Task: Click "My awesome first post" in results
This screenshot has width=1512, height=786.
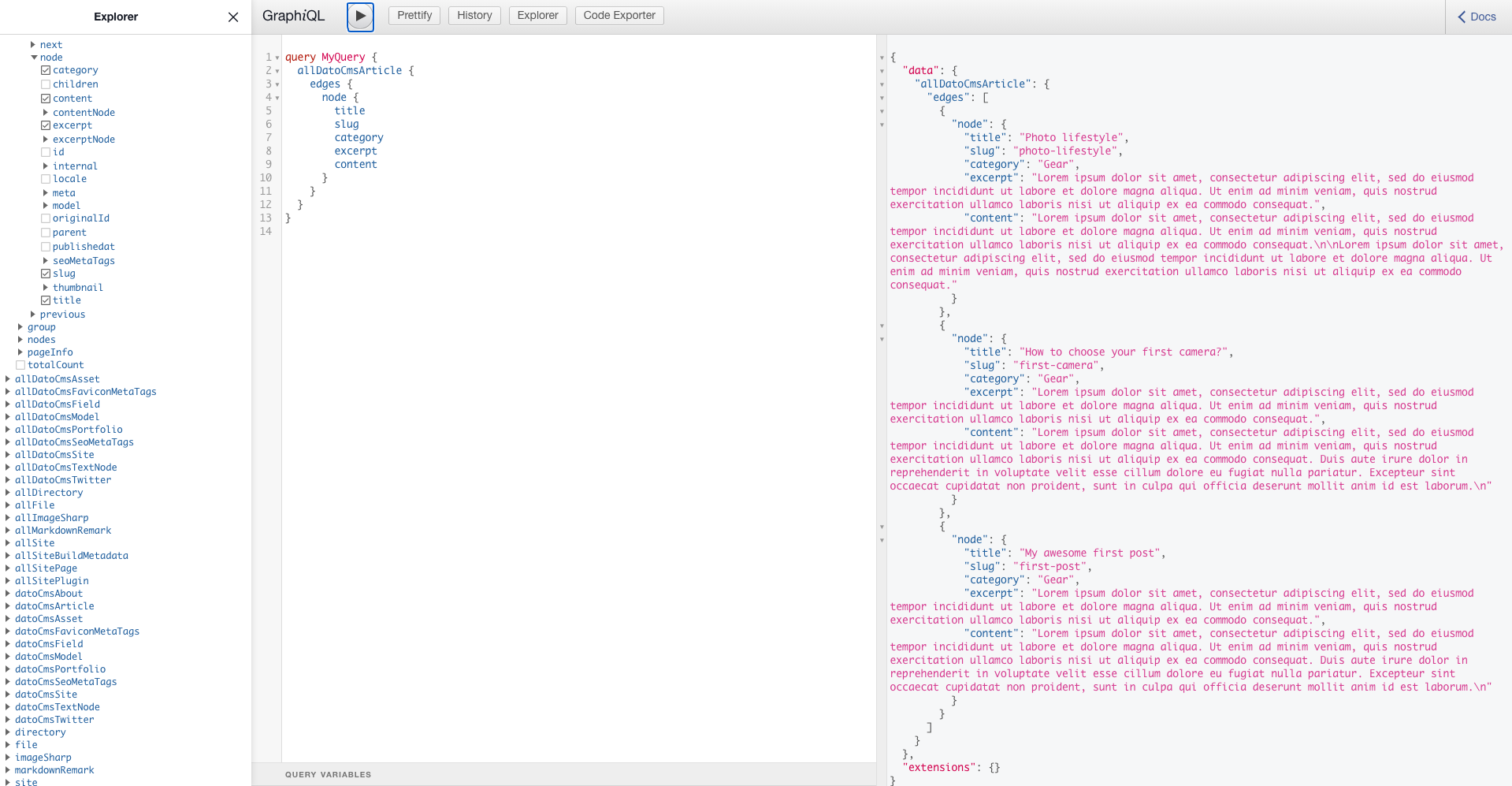Action: point(1090,553)
